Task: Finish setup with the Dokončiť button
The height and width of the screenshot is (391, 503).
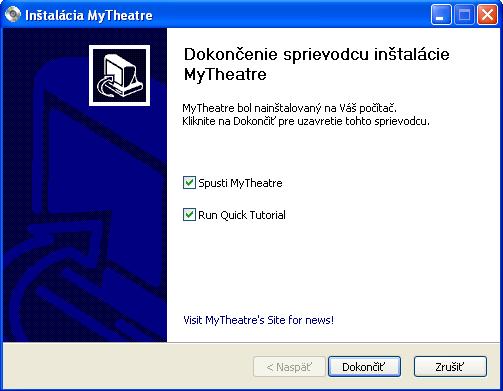Action: tap(364, 367)
